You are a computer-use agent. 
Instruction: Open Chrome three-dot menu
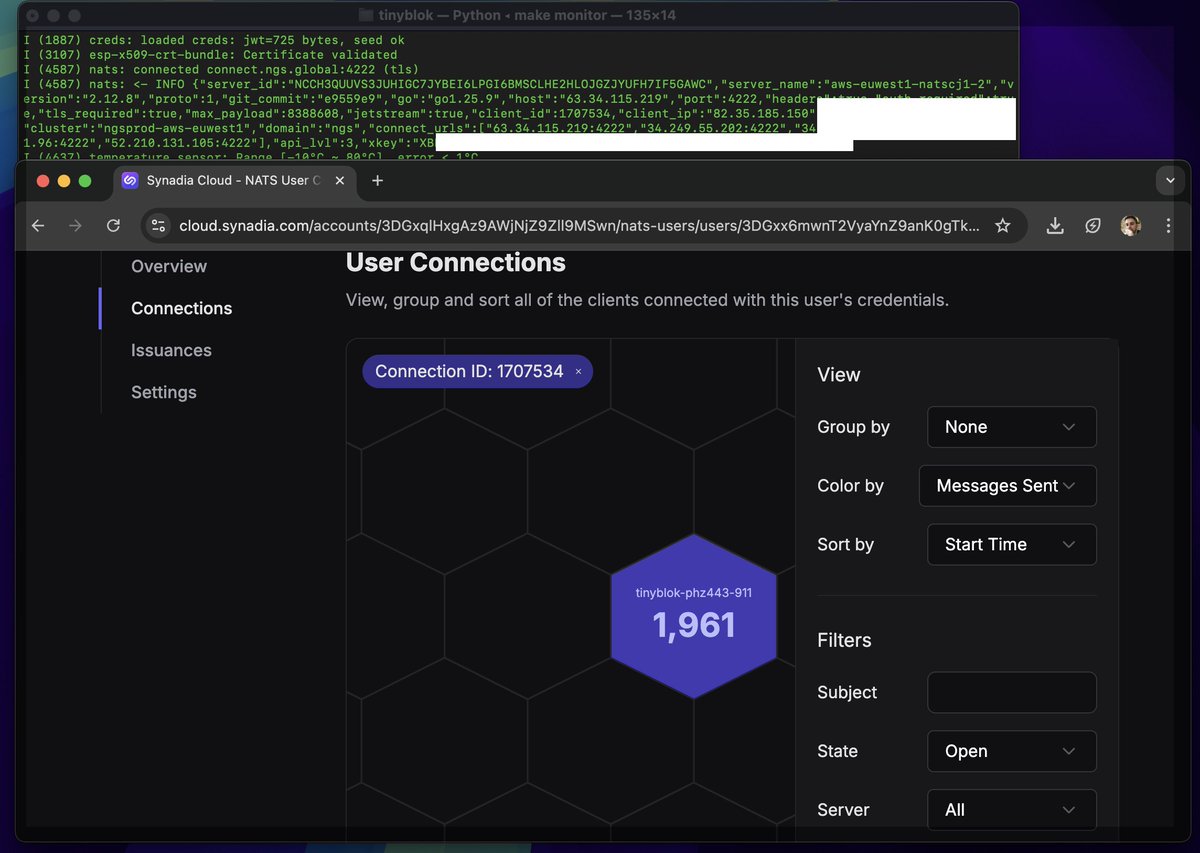[x=1168, y=226]
